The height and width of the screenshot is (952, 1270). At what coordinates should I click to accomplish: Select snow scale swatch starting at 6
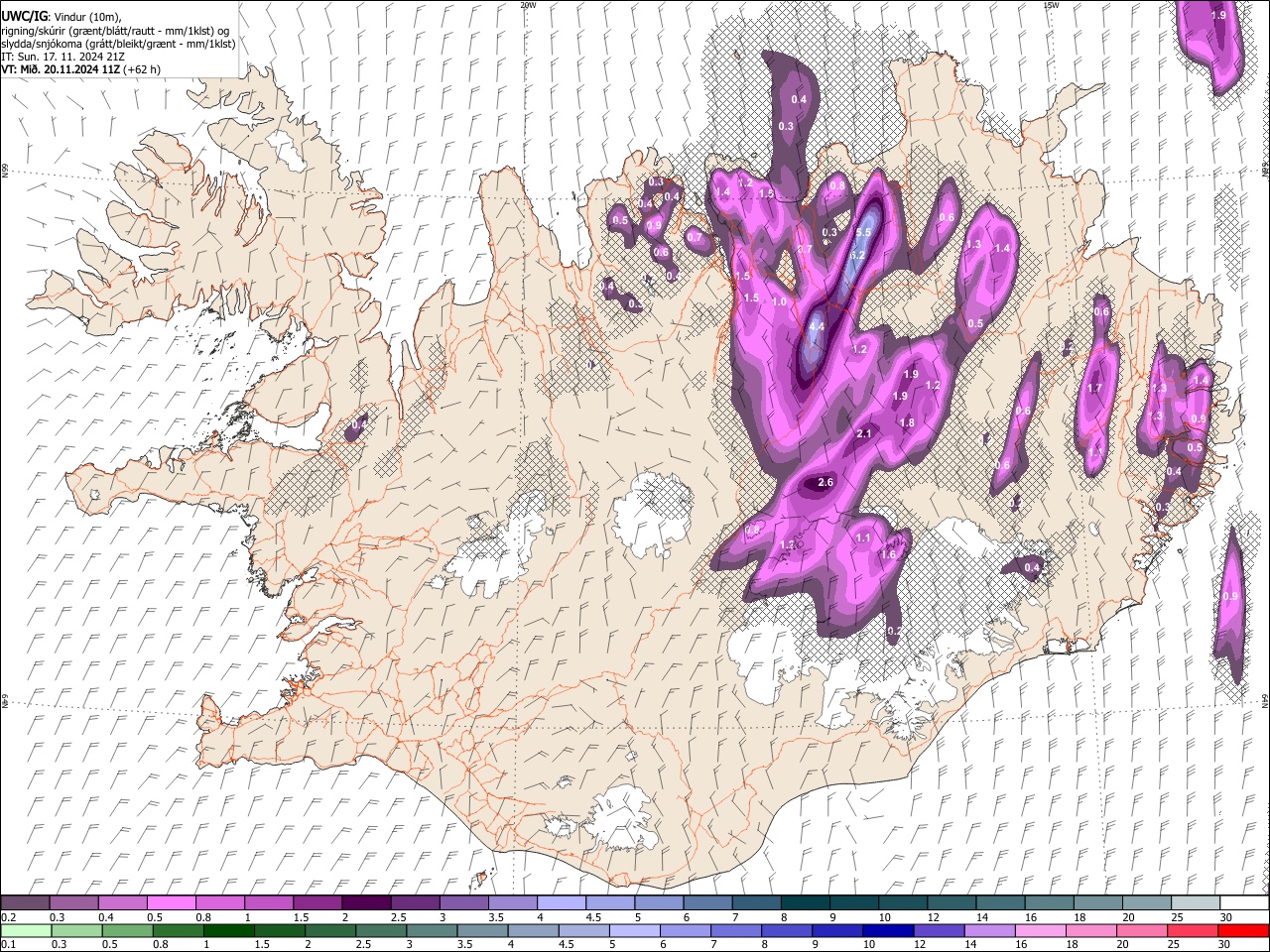(x=707, y=903)
